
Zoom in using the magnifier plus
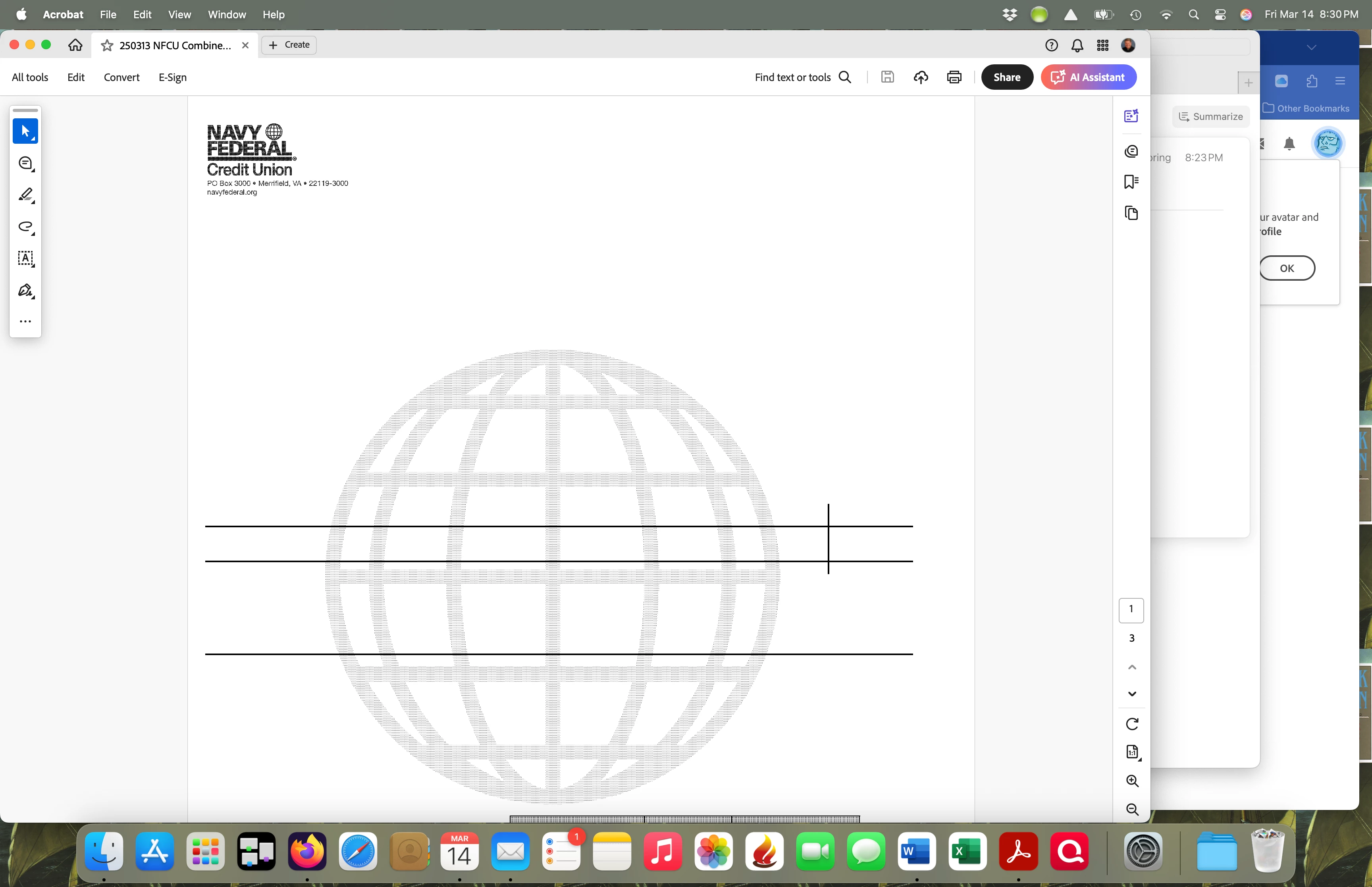pyautogui.click(x=1131, y=781)
